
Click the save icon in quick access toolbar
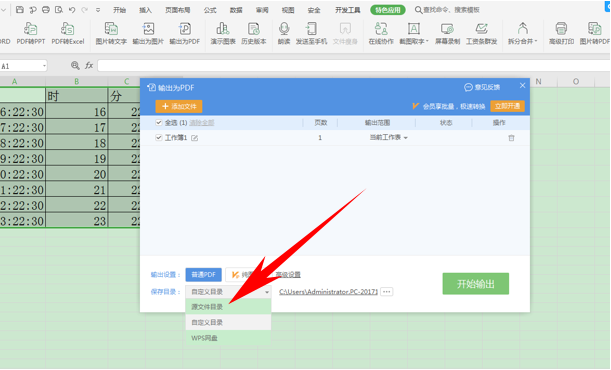[x=19, y=10]
